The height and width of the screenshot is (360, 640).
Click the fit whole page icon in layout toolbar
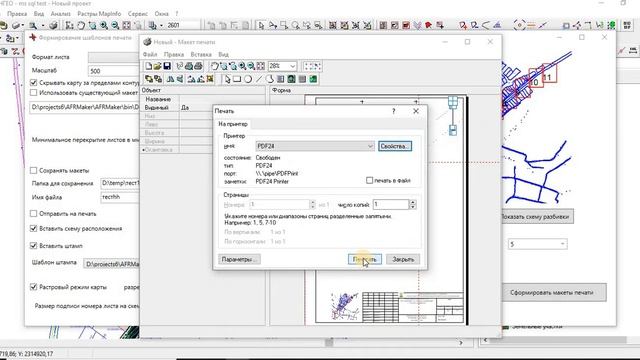[x=261, y=66]
